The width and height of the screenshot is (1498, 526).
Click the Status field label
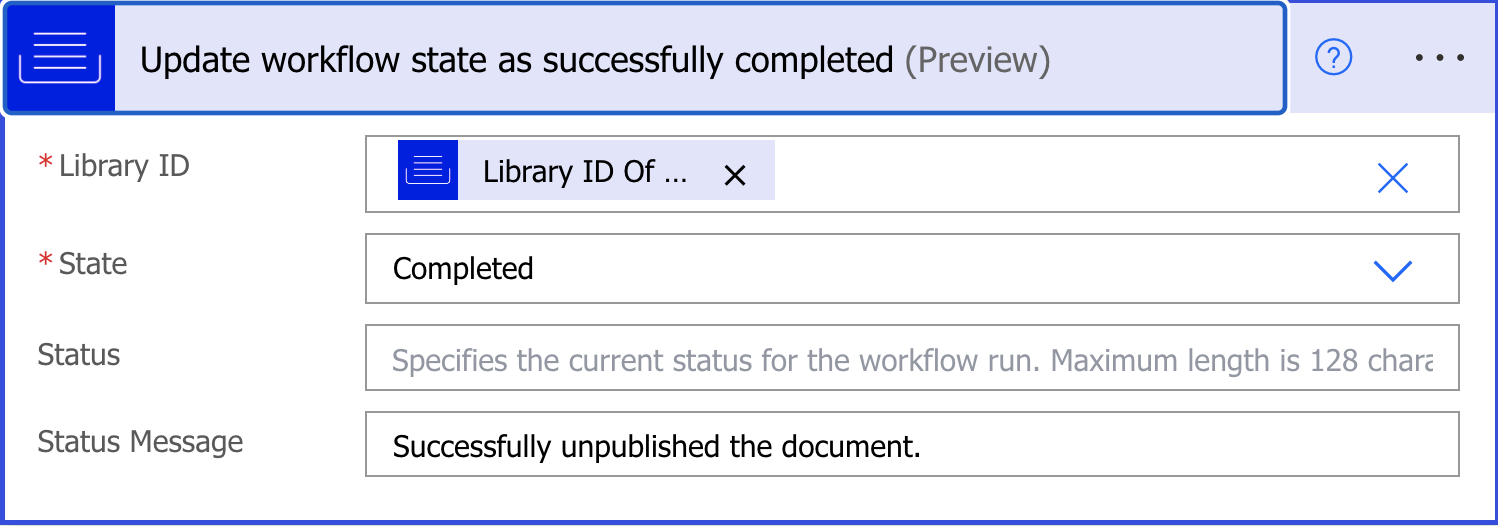click(79, 355)
